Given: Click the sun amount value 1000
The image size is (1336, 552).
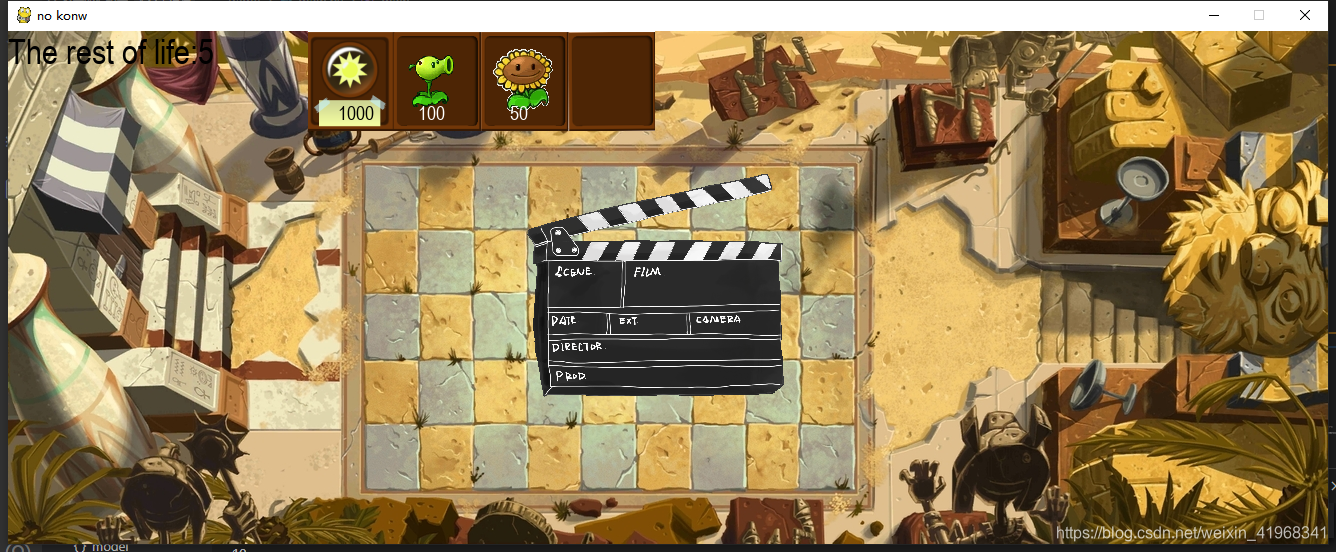Looking at the screenshot, I should tap(356, 113).
